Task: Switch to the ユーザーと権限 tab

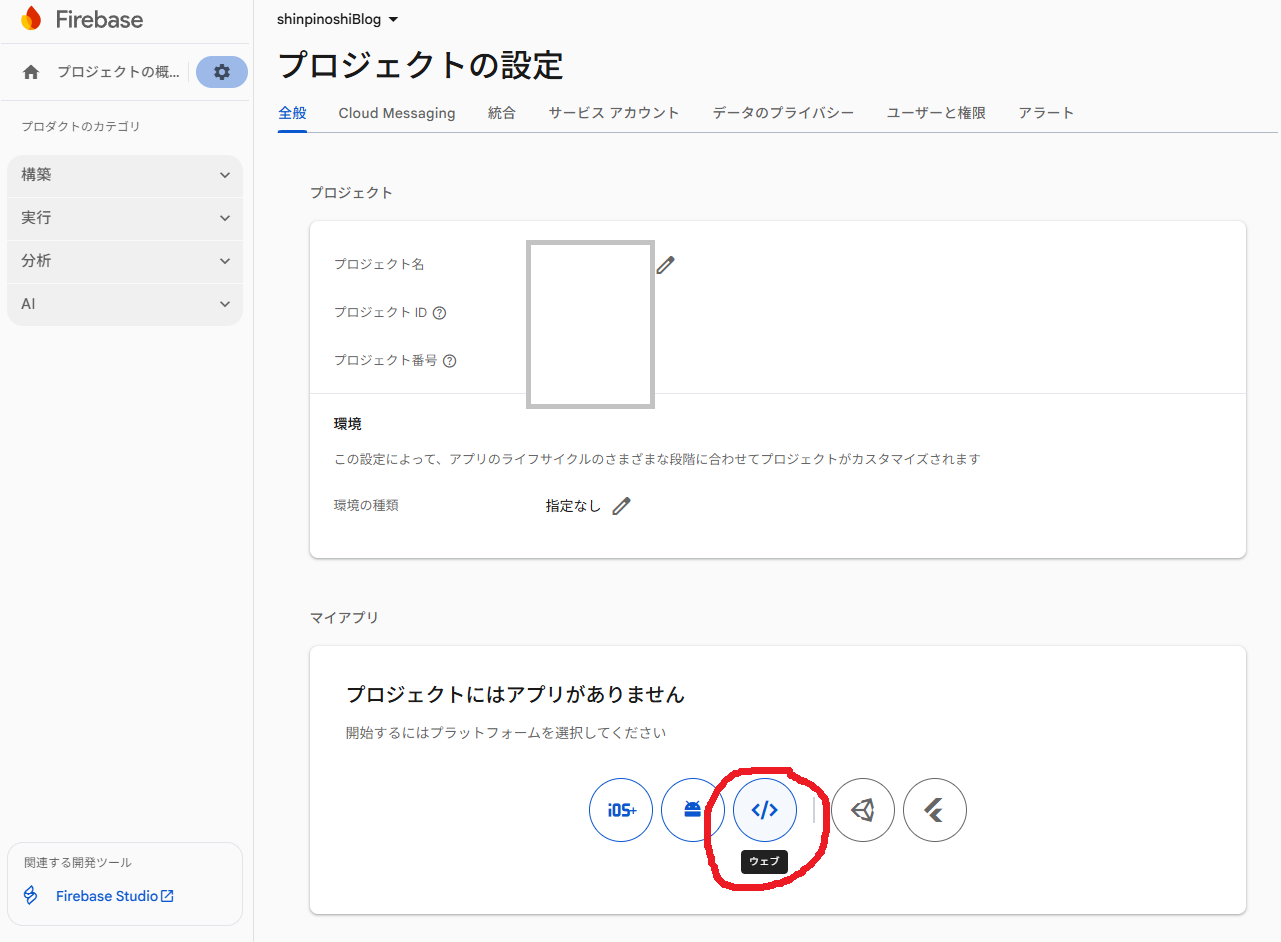Action: pyautogui.click(x=934, y=113)
